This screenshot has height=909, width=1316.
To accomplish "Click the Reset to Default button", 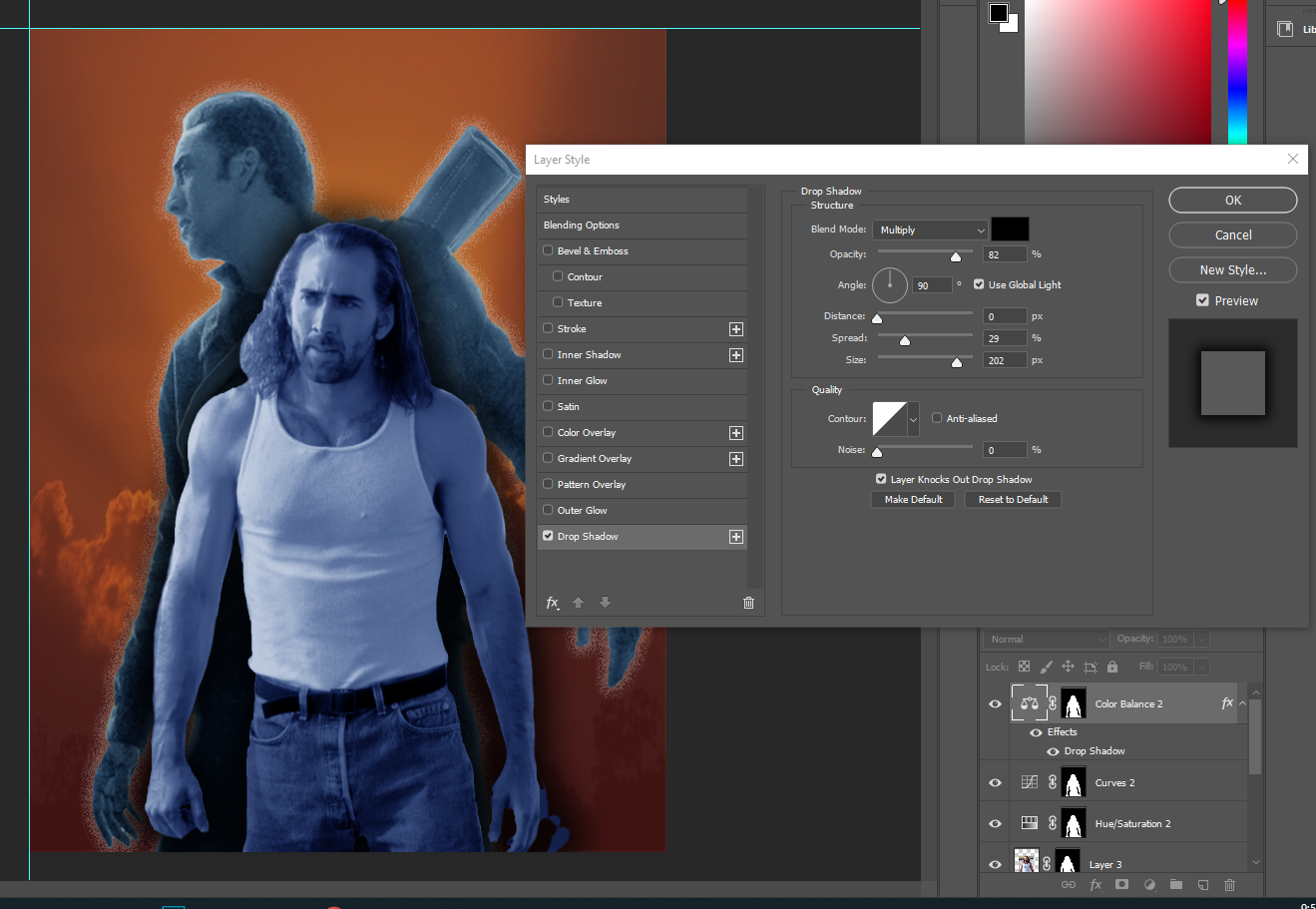I will [1013, 500].
